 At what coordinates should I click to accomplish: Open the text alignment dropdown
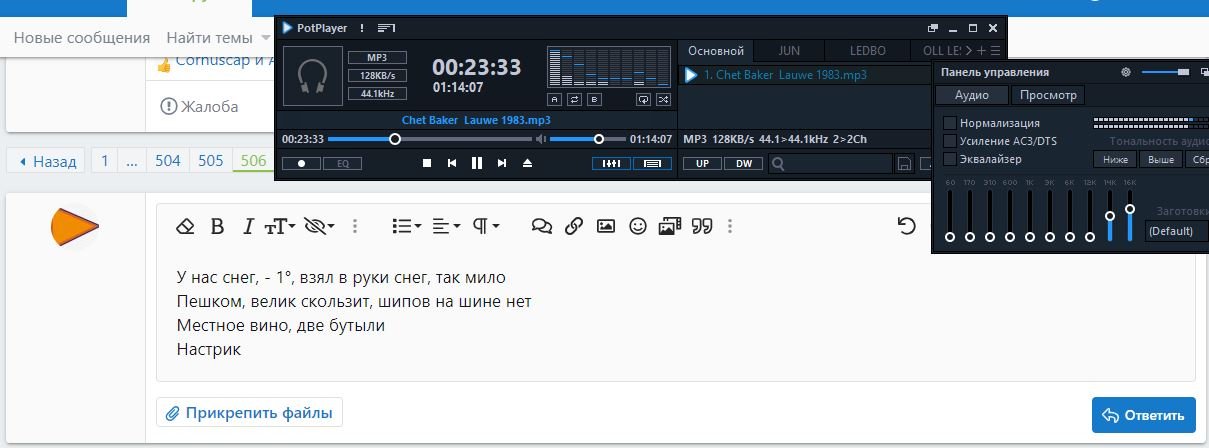(446, 227)
